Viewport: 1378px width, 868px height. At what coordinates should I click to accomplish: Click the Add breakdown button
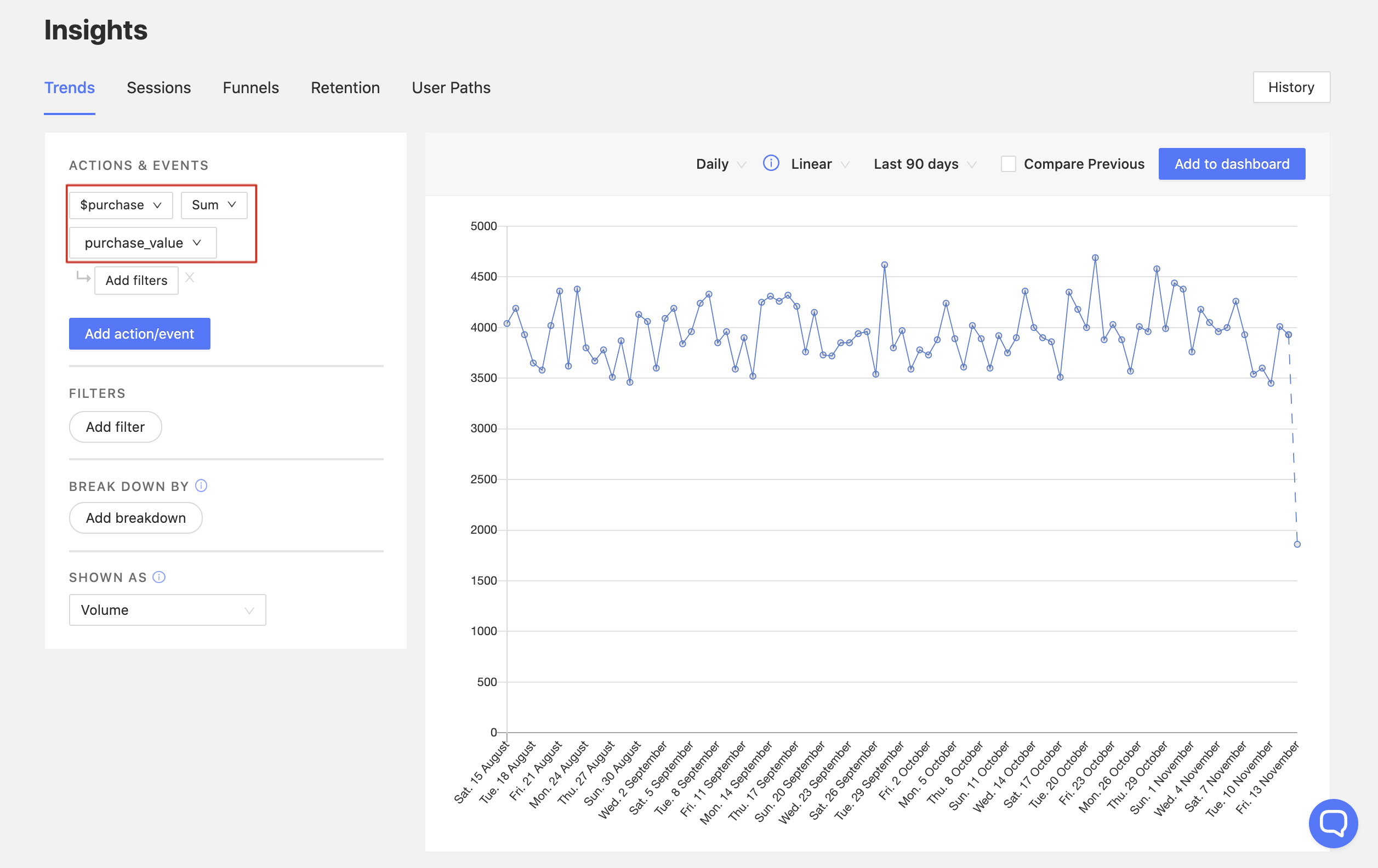pos(135,518)
